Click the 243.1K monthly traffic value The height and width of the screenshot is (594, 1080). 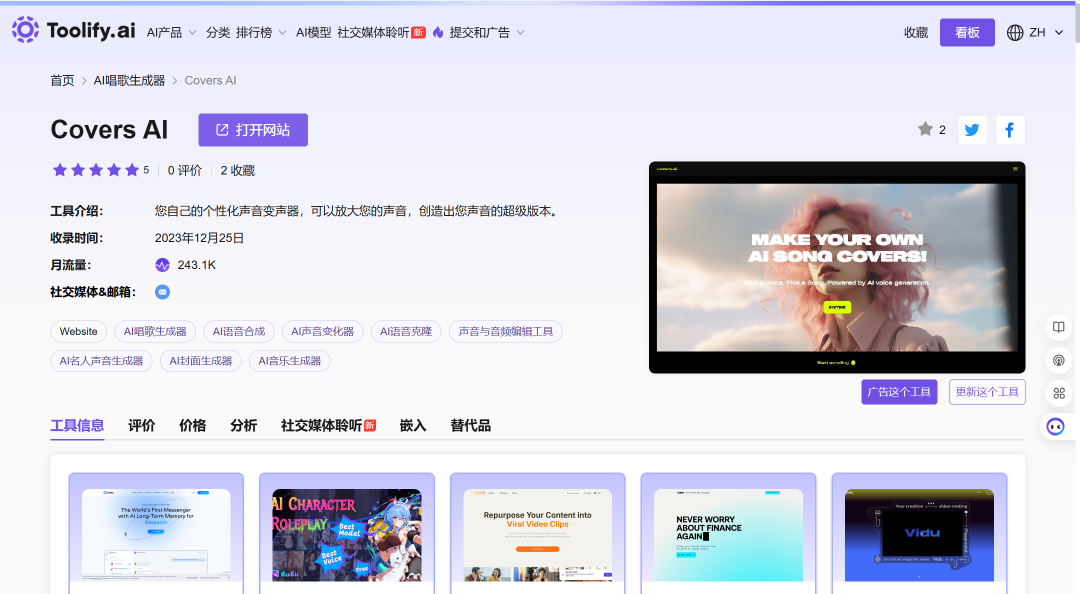(x=196, y=265)
